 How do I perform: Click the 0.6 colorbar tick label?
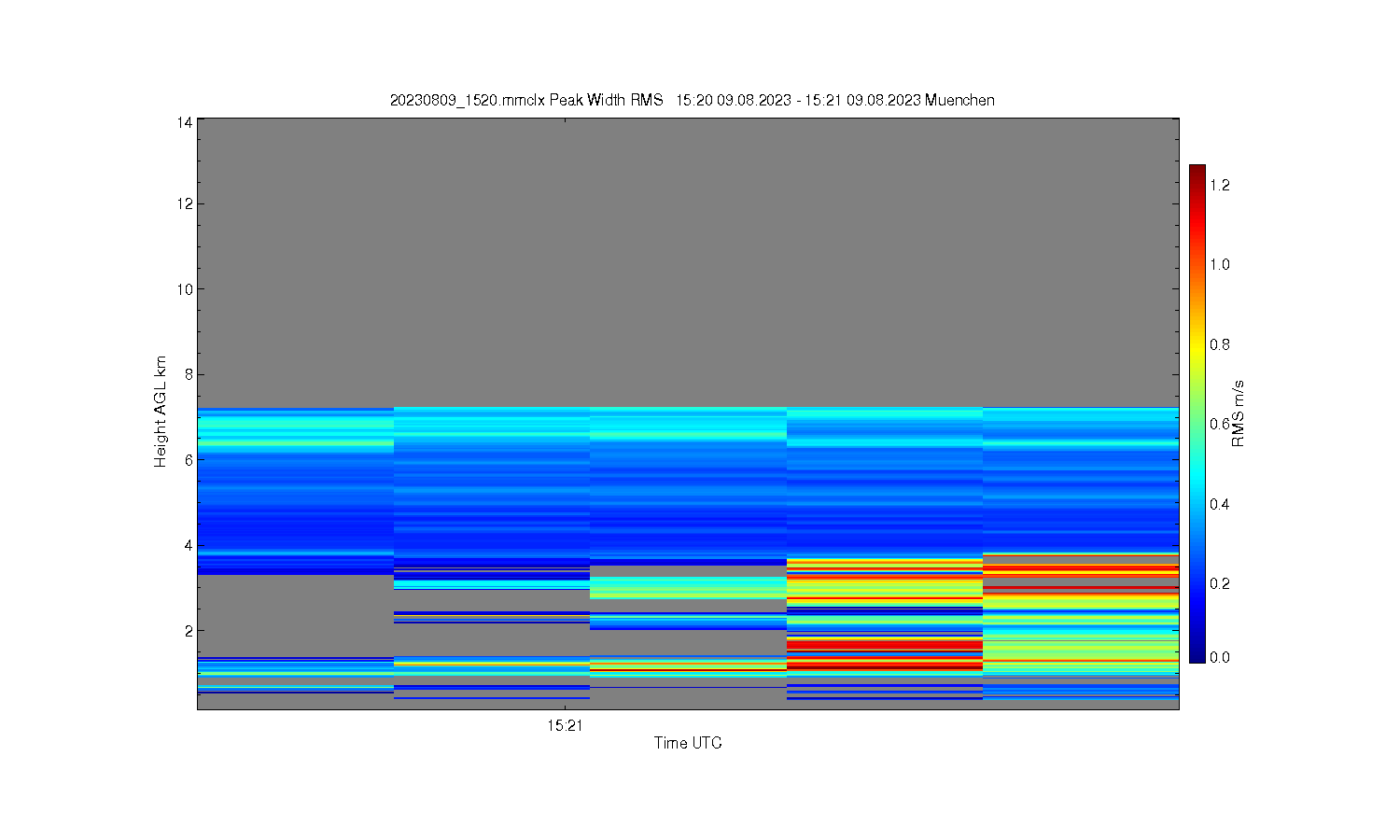[1219, 424]
